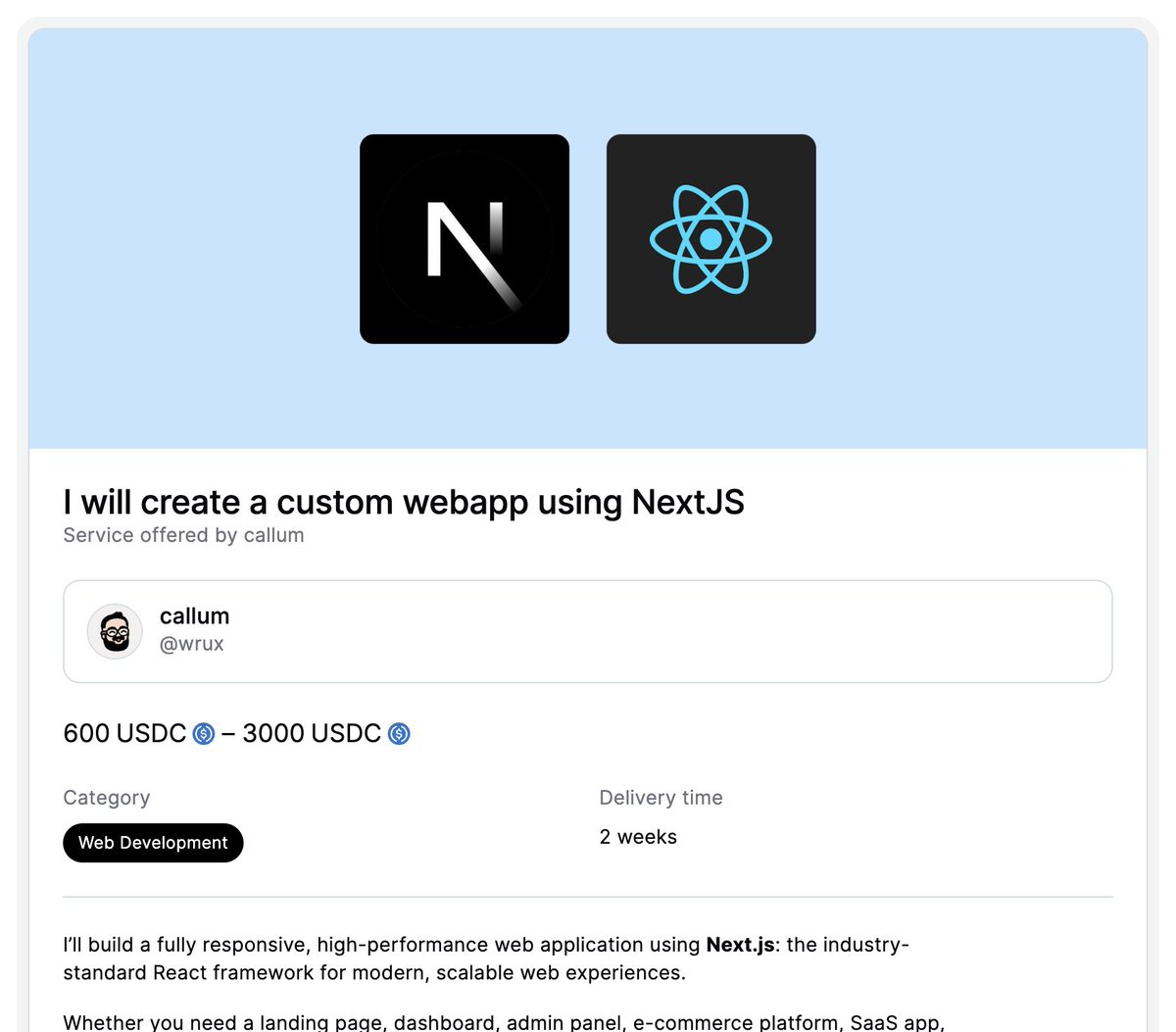
Task: Click the Category label
Action: tap(107, 798)
